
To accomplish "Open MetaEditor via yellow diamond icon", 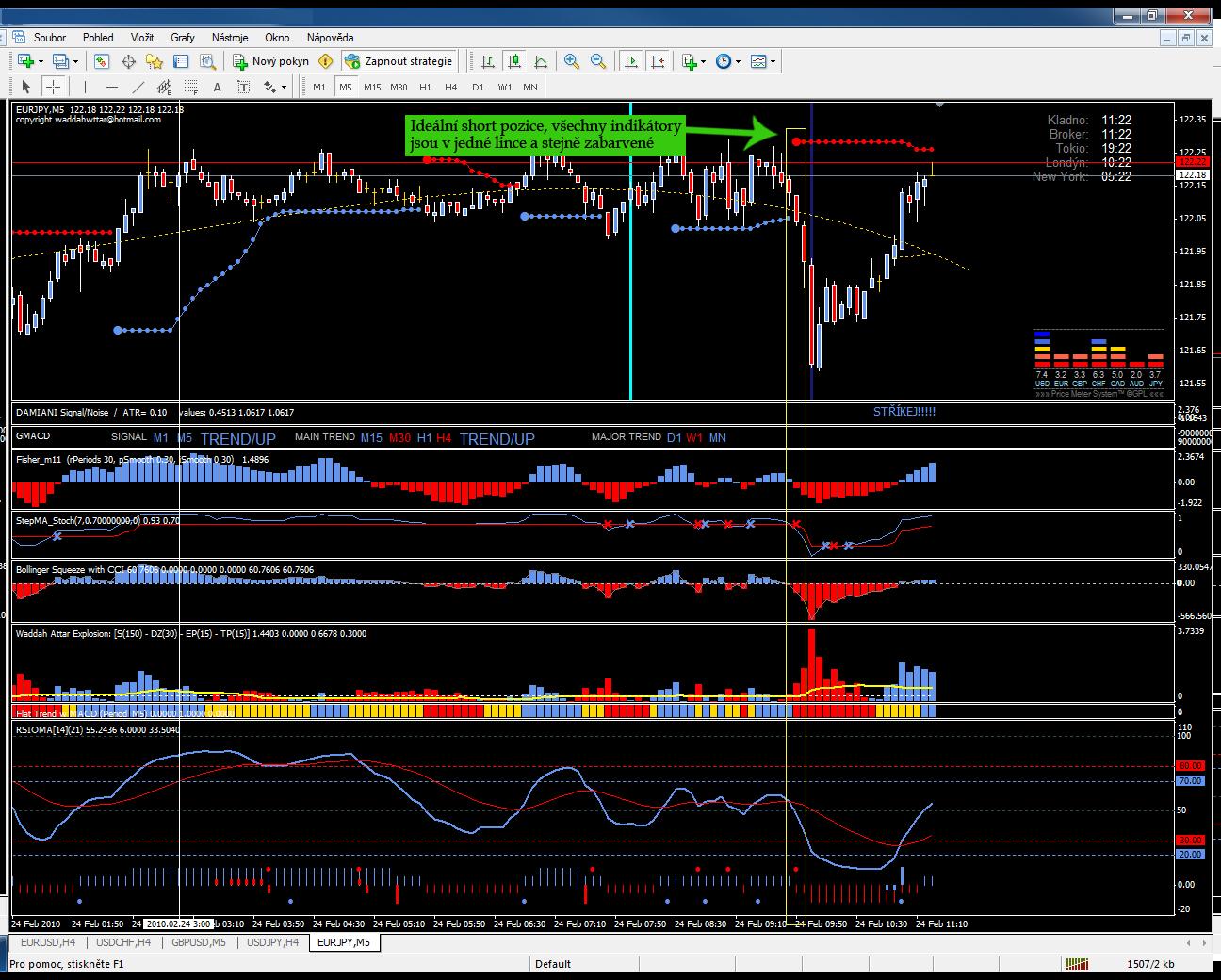I will click(325, 61).
